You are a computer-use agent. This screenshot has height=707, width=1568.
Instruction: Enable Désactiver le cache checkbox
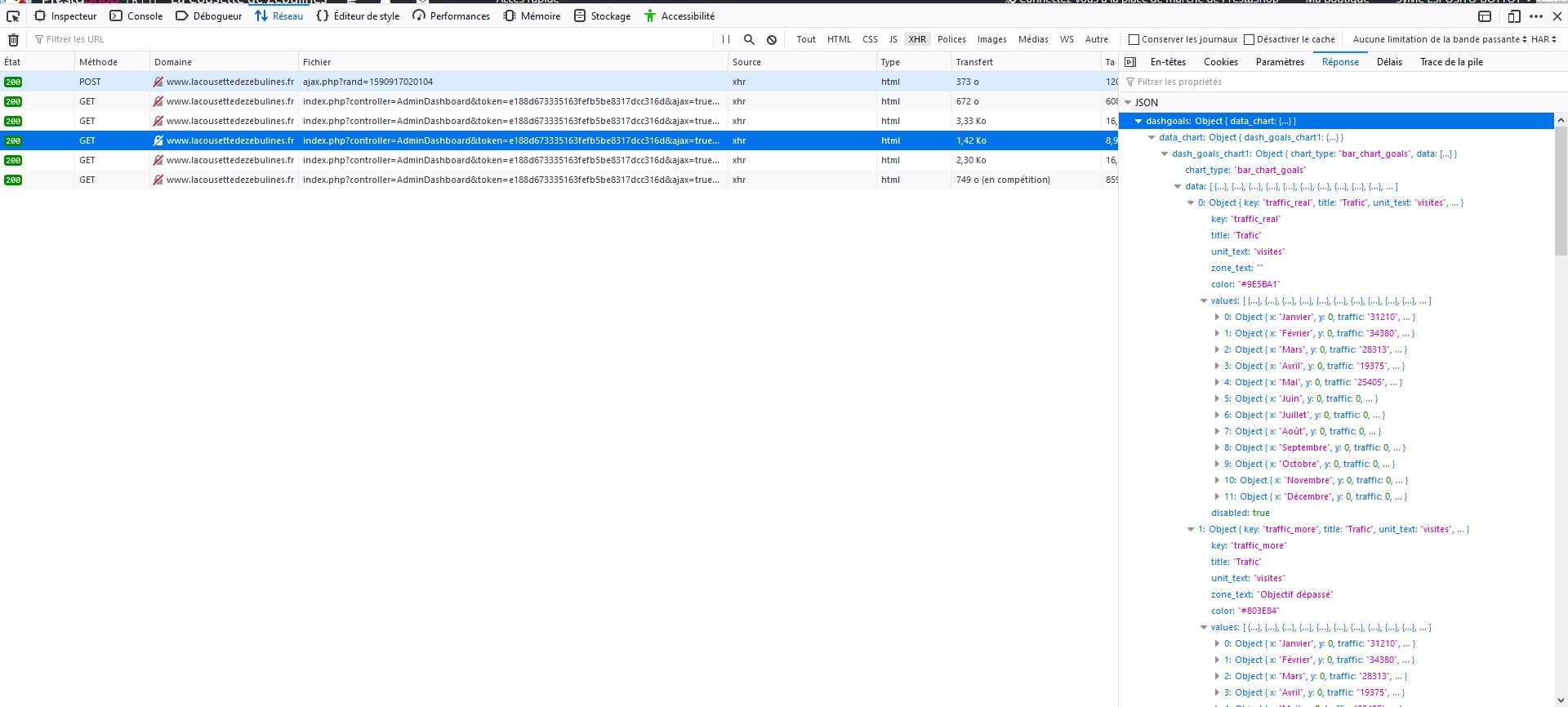click(1249, 39)
